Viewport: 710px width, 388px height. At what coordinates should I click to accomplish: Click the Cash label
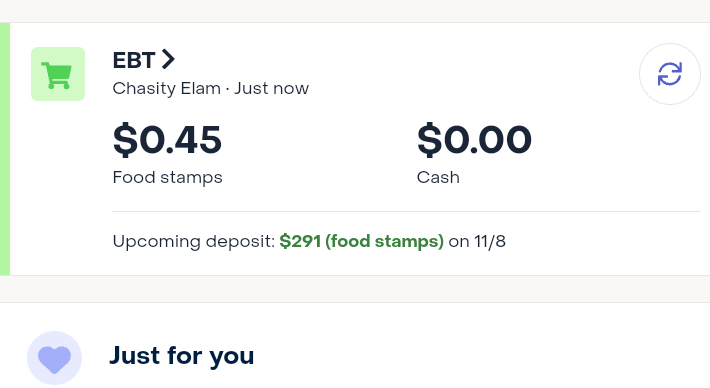tap(438, 177)
